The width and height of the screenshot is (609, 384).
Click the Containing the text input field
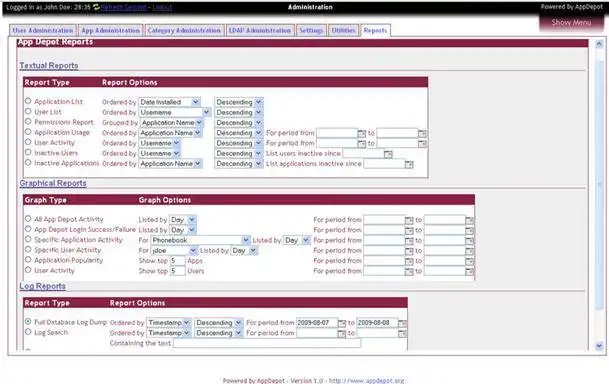point(267,343)
